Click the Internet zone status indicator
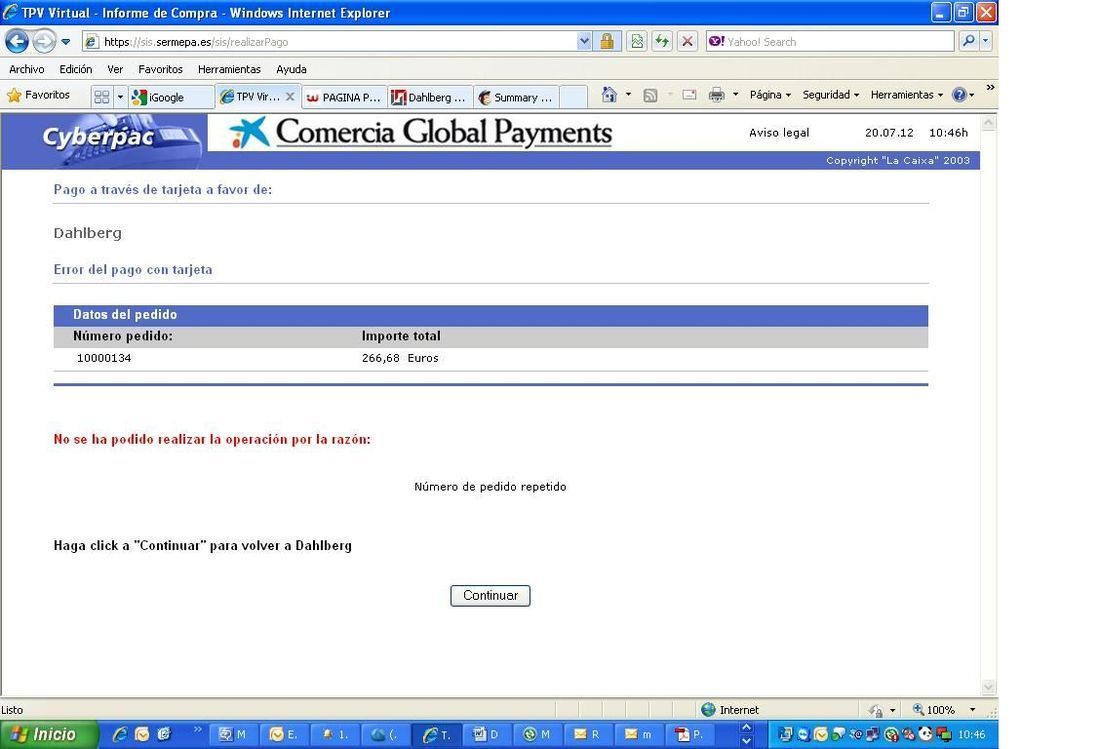 point(730,710)
